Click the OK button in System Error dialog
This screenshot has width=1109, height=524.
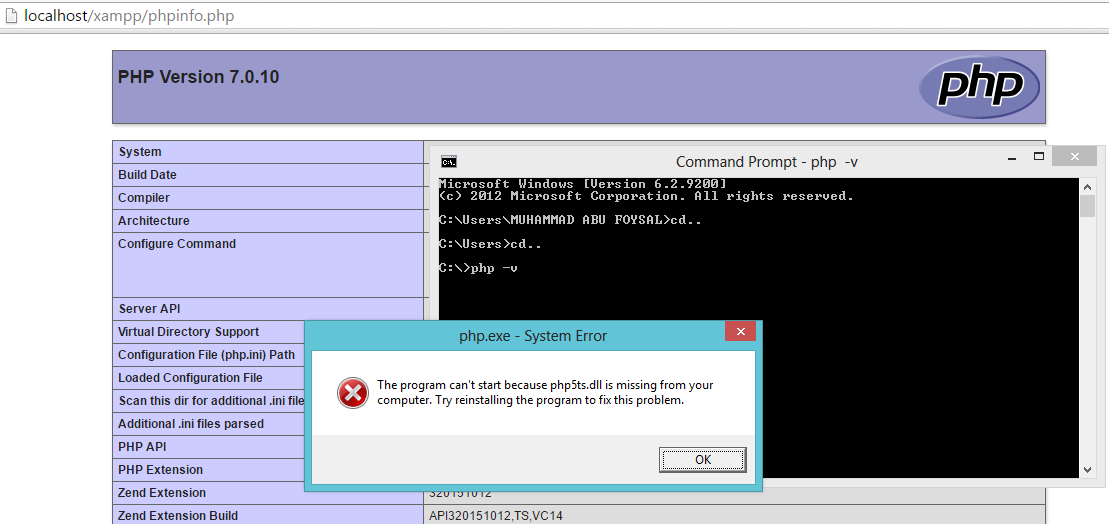pyautogui.click(x=702, y=460)
